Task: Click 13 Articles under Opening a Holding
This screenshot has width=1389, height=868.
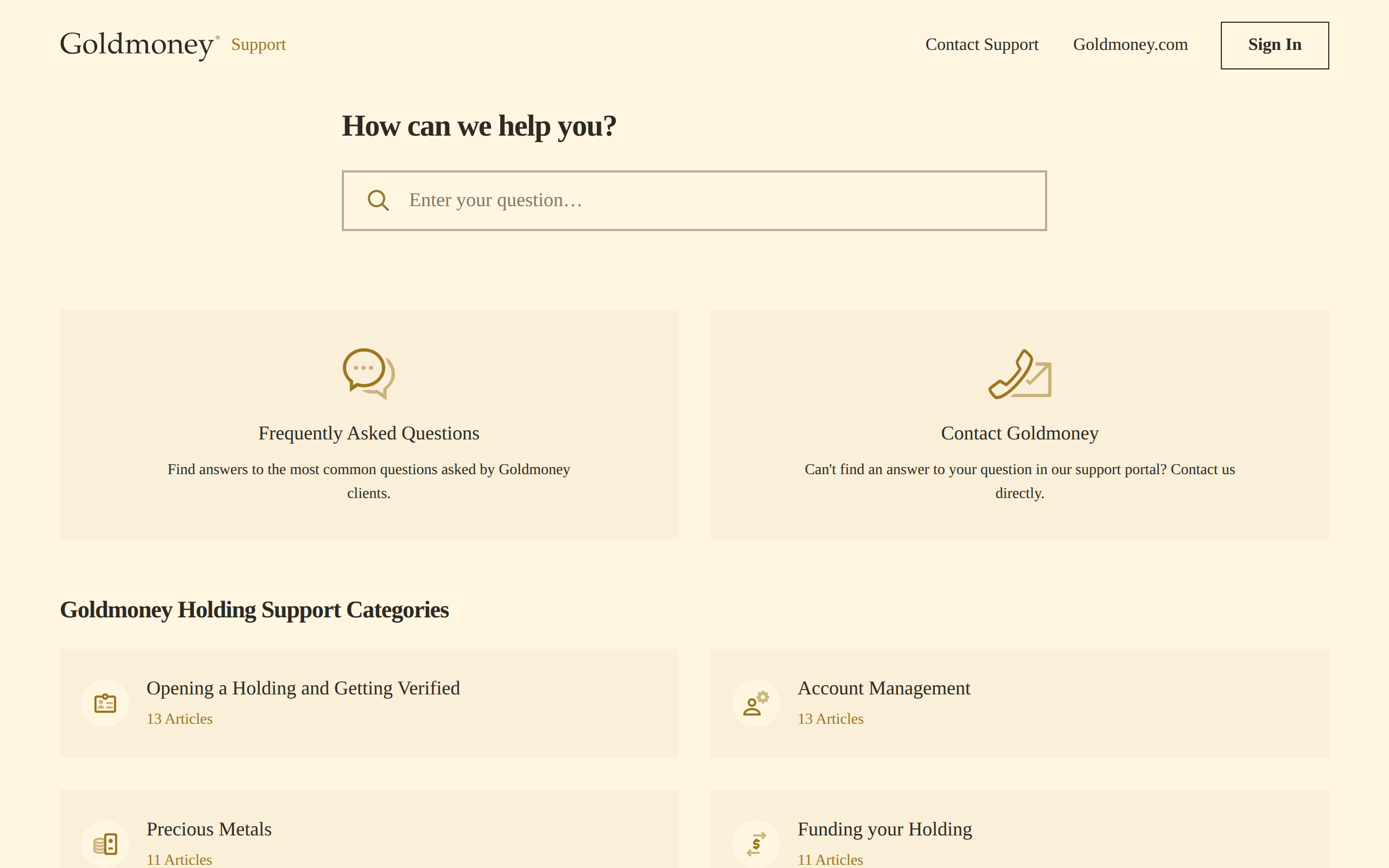Action: (180, 719)
